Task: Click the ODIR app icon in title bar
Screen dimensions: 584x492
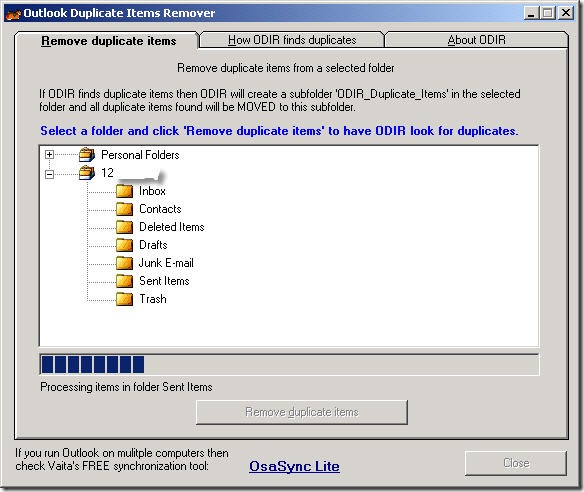Action: (13, 14)
